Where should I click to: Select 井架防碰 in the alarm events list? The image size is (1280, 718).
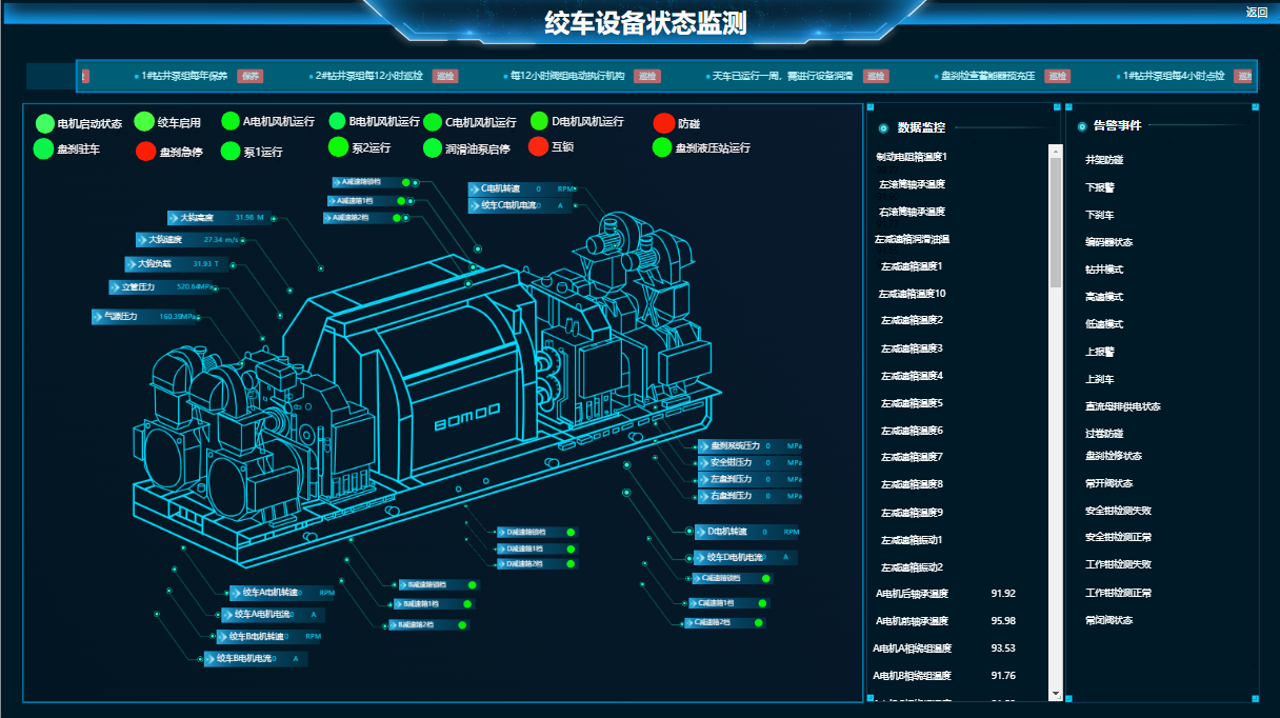click(x=1104, y=160)
